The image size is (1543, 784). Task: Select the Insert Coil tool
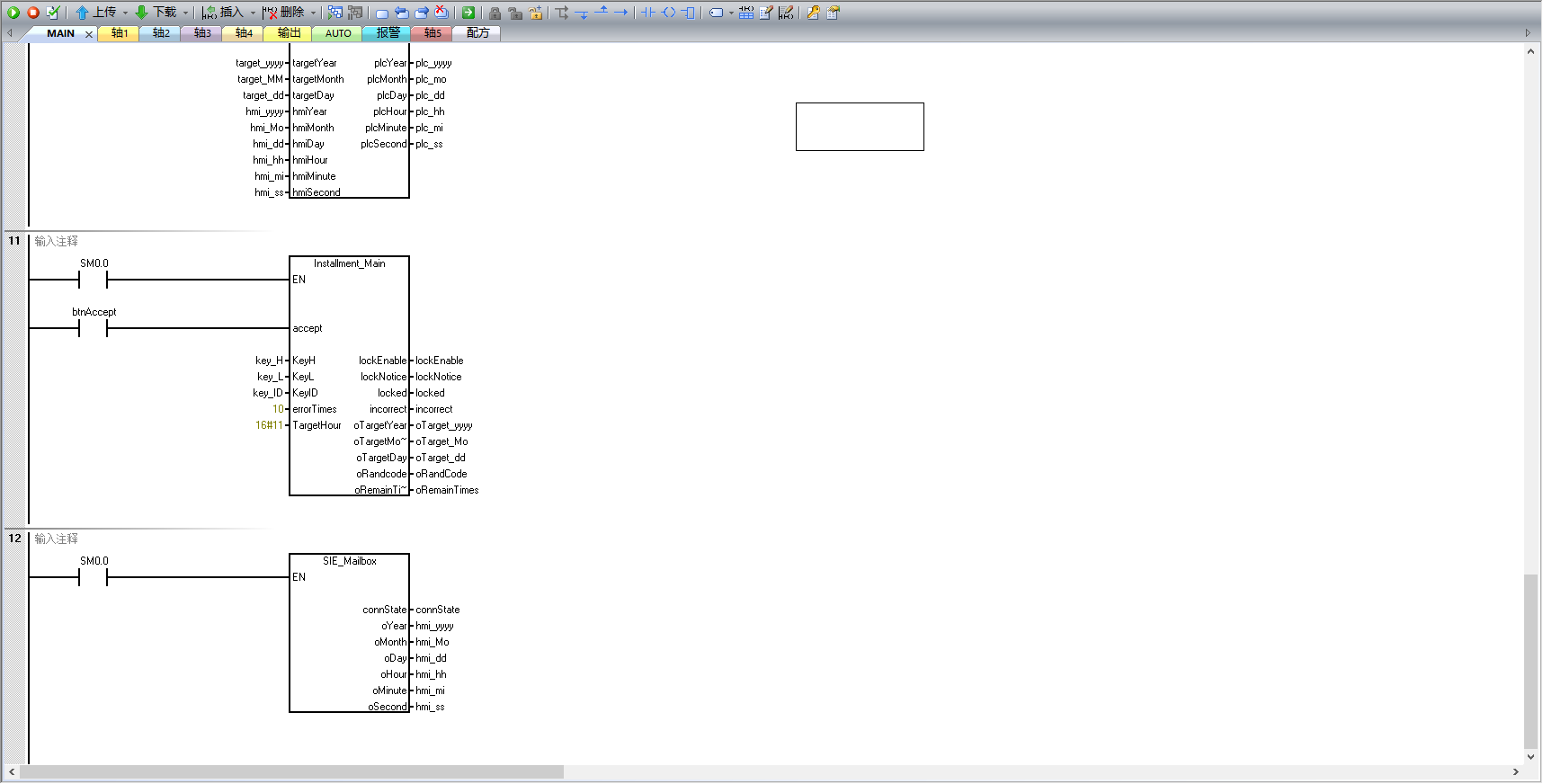[x=668, y=13]
